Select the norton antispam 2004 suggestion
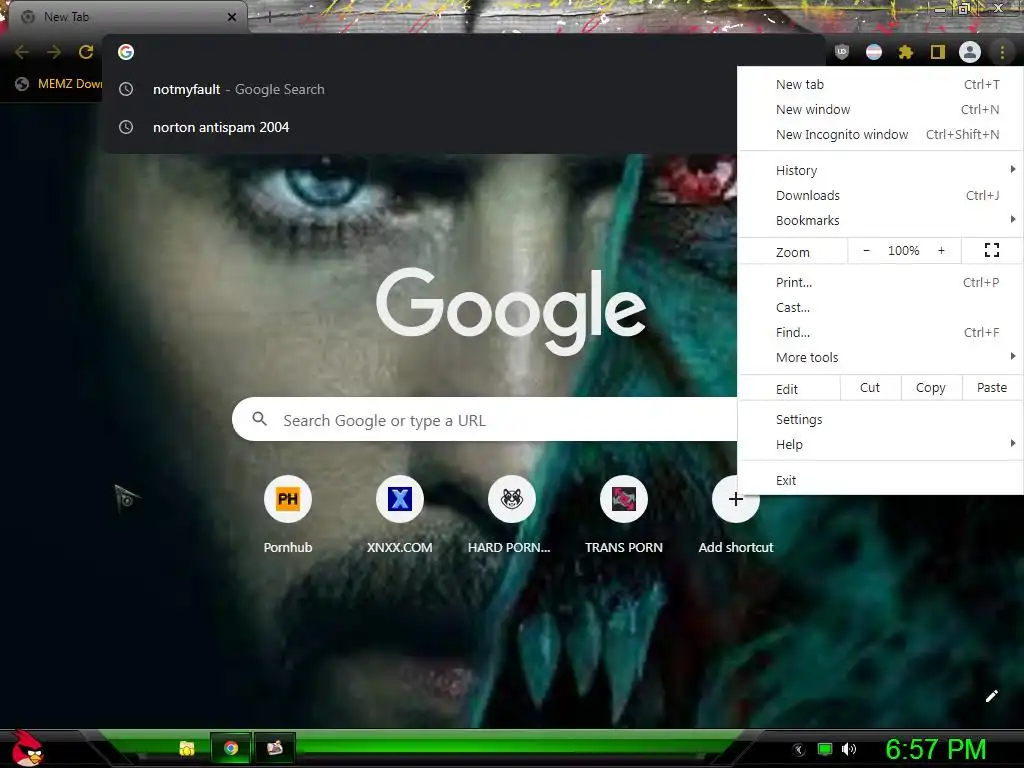The height and width of the screenshot is (768, 1024). click(421, 127)
